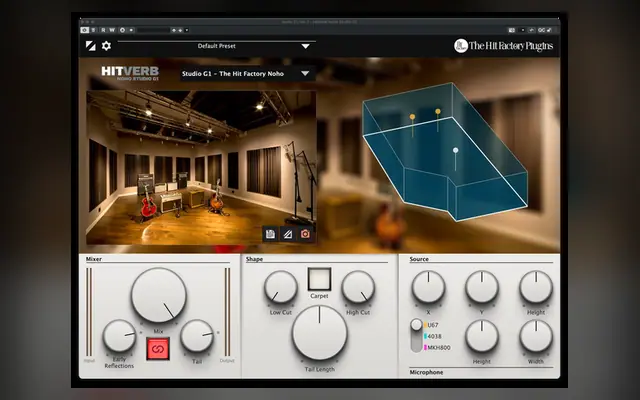Click the HITVERB logo
This screenshot has width=640, height=400.
tap(130, 73)
